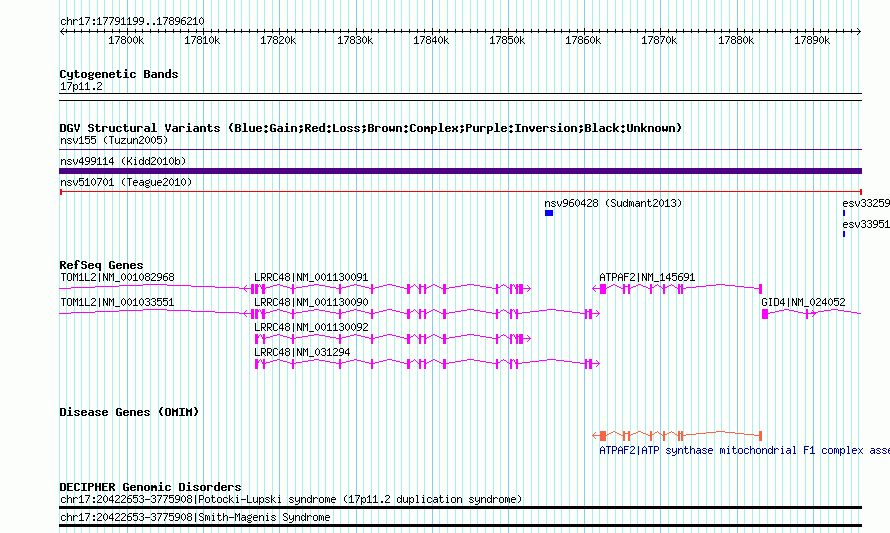Click the 17810k ruler tick label
The height and width of the screenshot is (533, 890).
(202, 41)
